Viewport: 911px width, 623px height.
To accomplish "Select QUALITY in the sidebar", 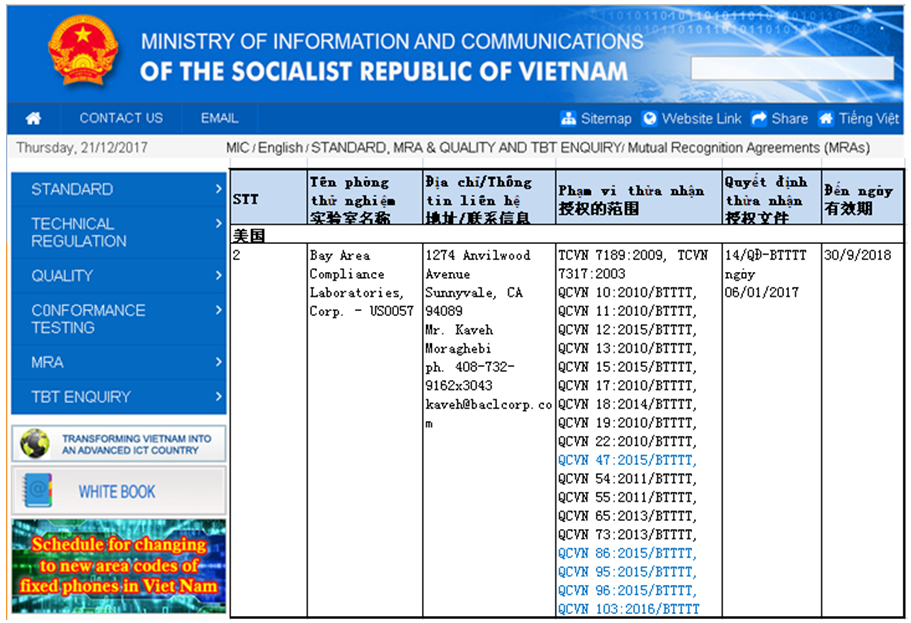I will pyautogui.click(x=119, y=276).
